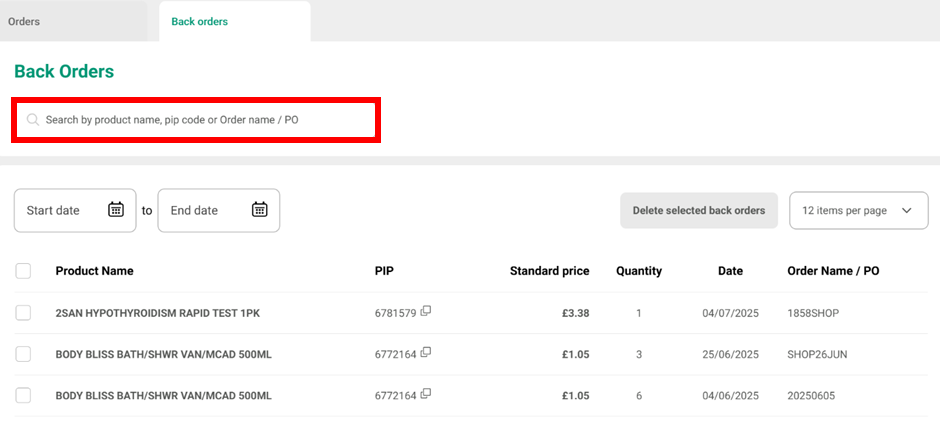Switch to the Orders tab

(24, 21)
